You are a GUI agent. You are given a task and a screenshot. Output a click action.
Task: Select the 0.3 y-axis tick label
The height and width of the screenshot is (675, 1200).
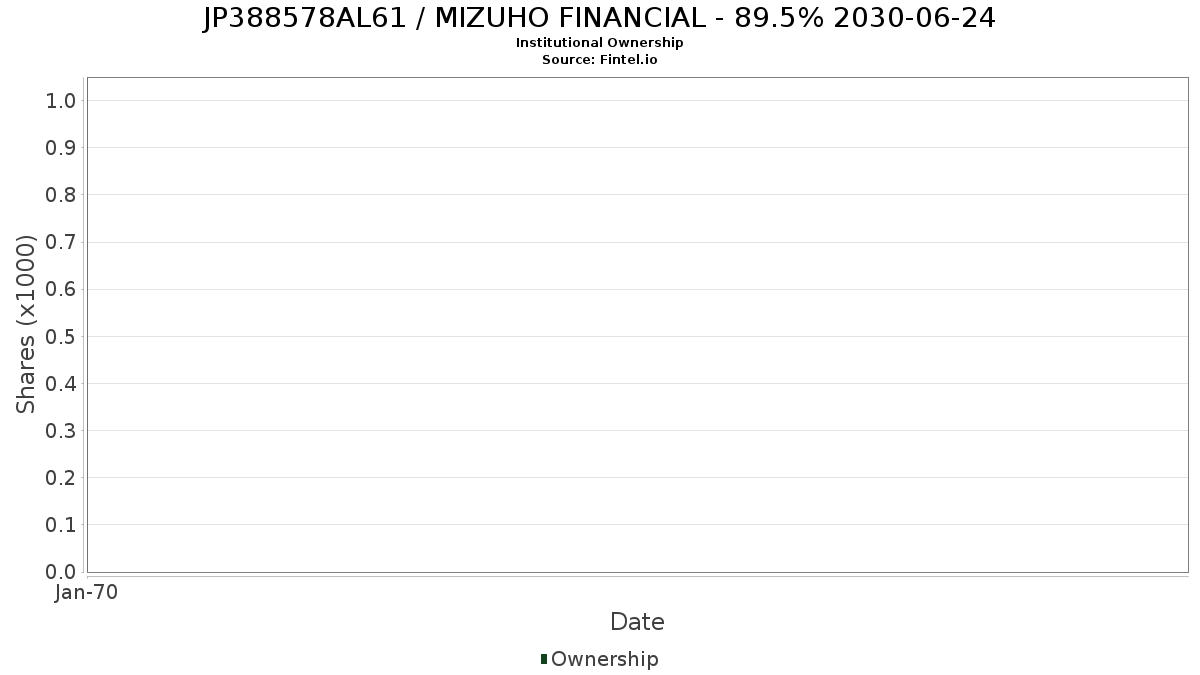click(x=60, y=431)
